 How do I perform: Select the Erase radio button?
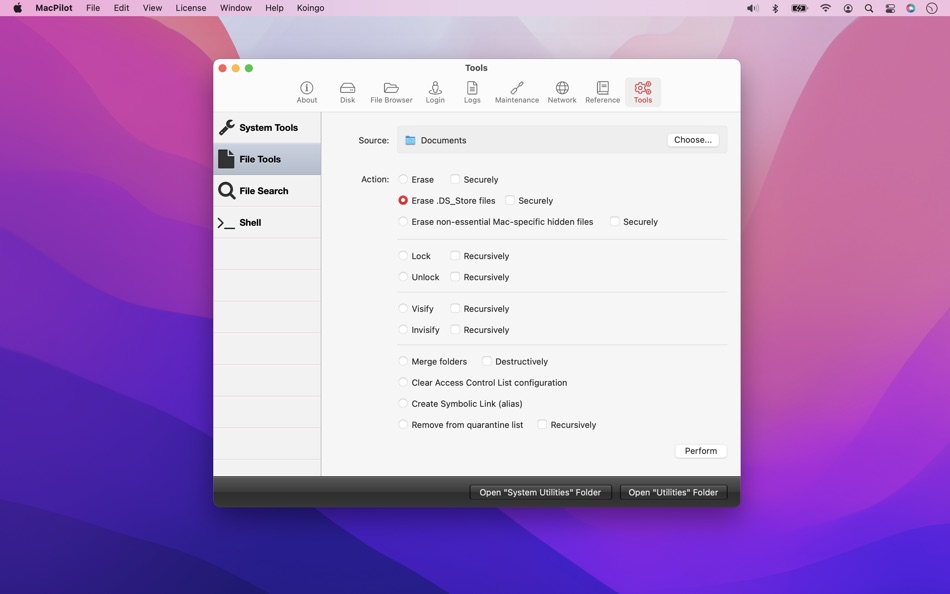[x=403, y=179]
